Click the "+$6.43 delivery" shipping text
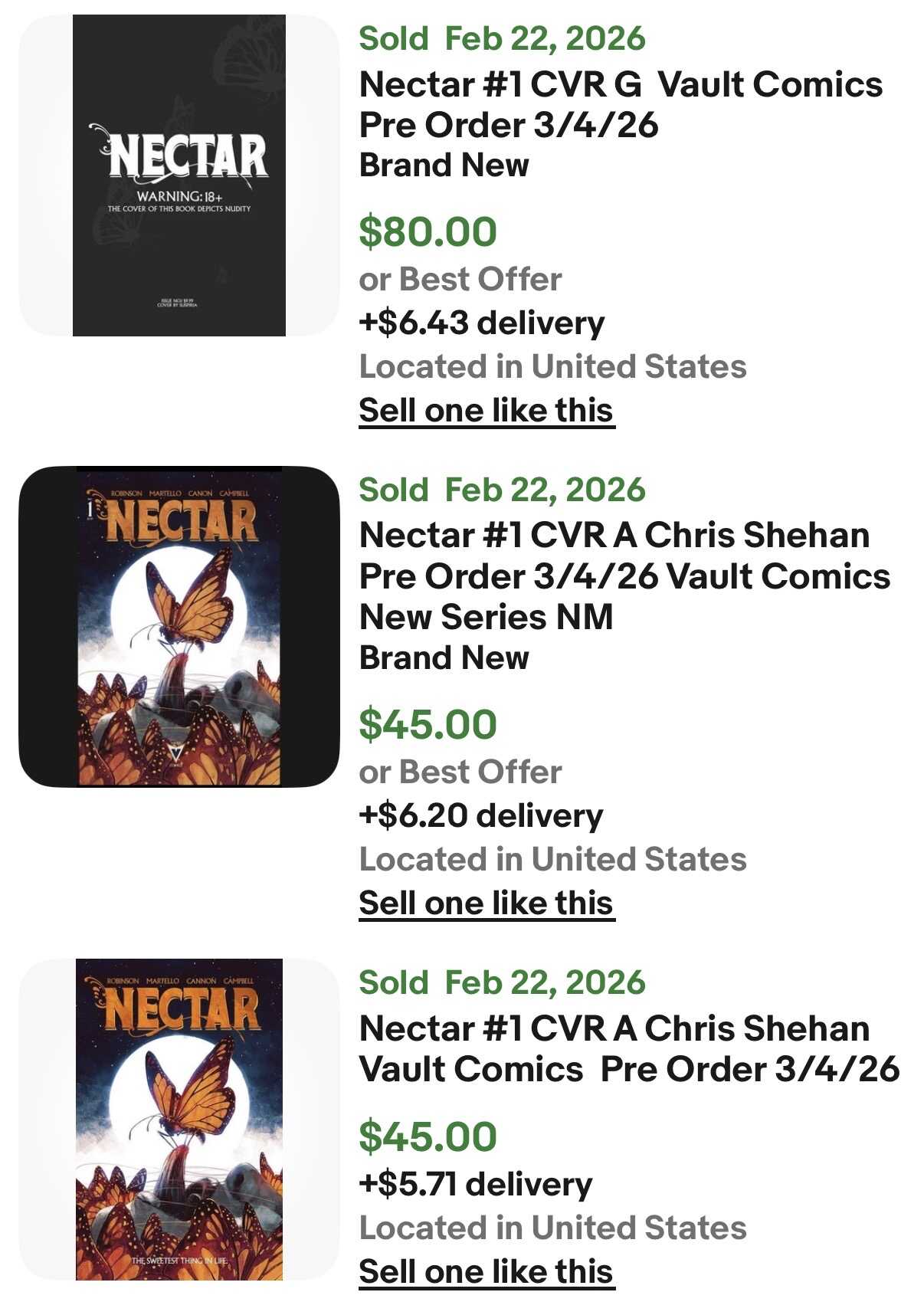 481,323
